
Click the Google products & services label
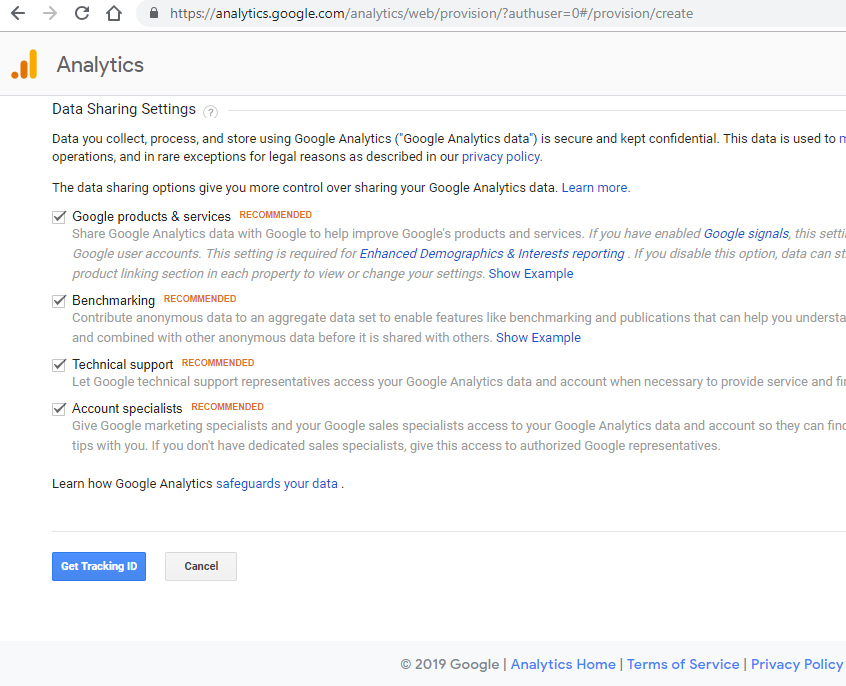pos(152,216)
